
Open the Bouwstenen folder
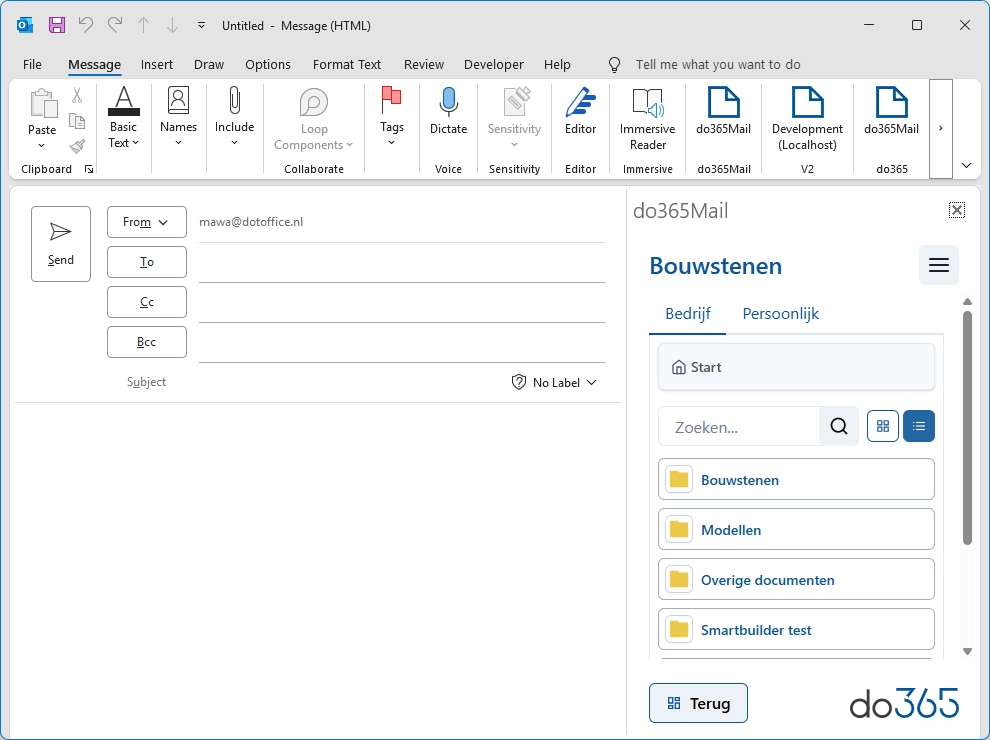click(x=796, y=479)
